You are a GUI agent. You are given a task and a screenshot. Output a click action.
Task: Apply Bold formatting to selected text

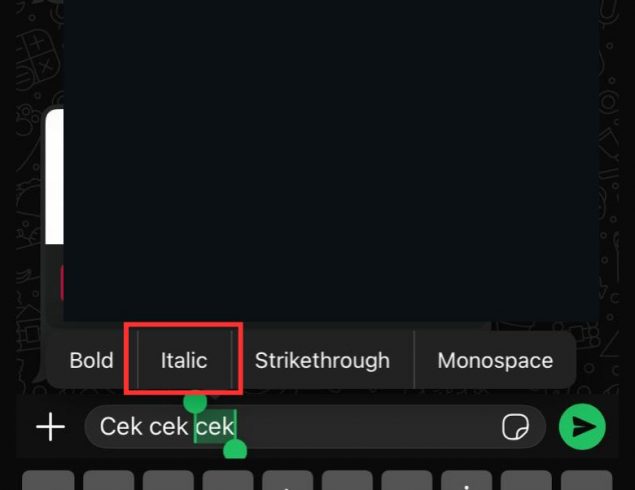tap(91, 360)
